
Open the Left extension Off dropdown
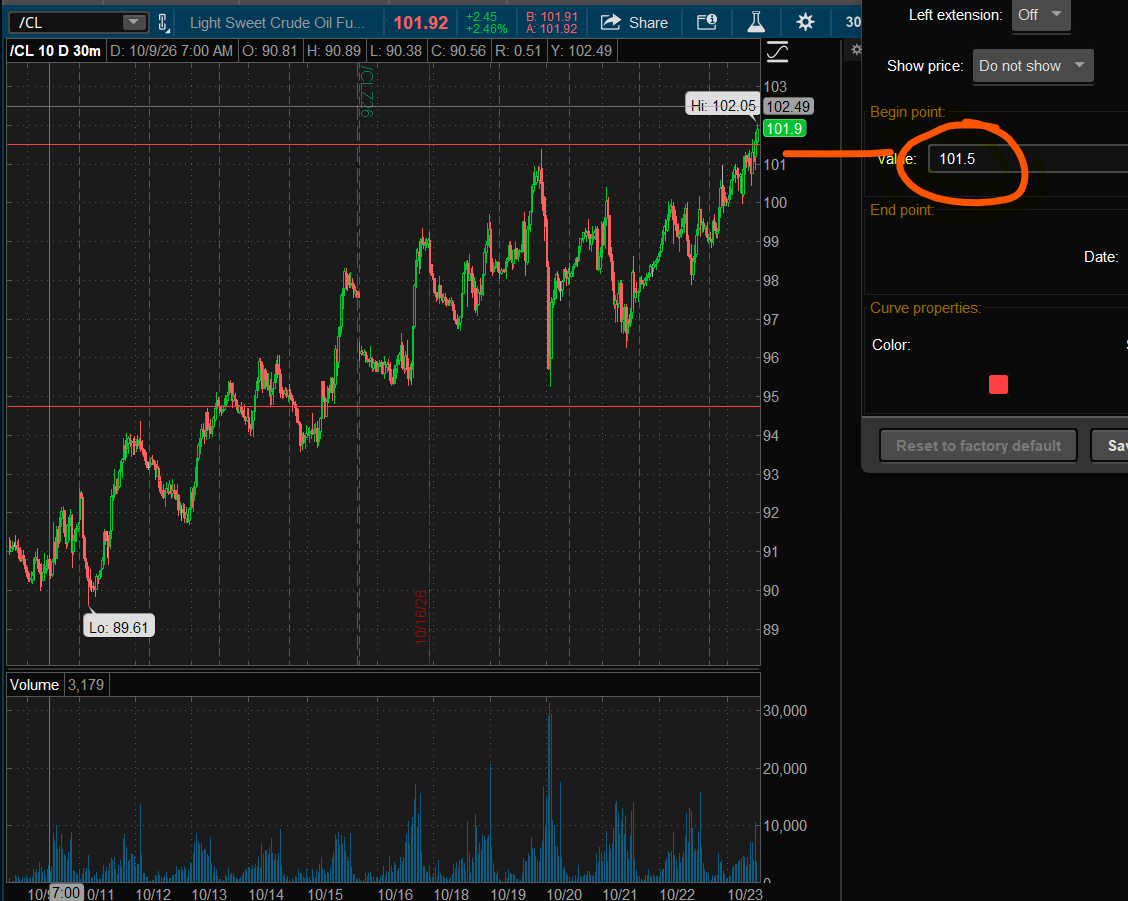[1041, 15]
